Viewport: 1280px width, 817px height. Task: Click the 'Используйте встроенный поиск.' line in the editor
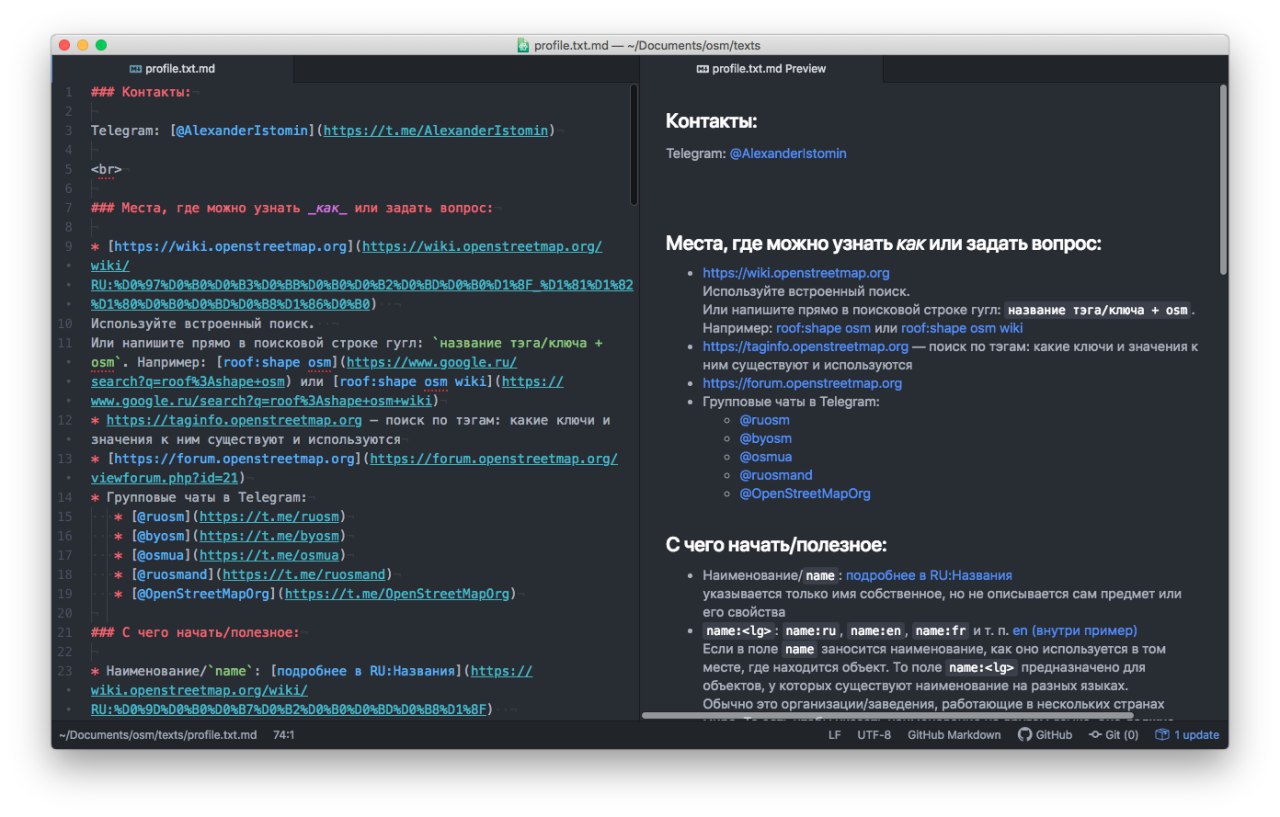click(x=203, y=323)
